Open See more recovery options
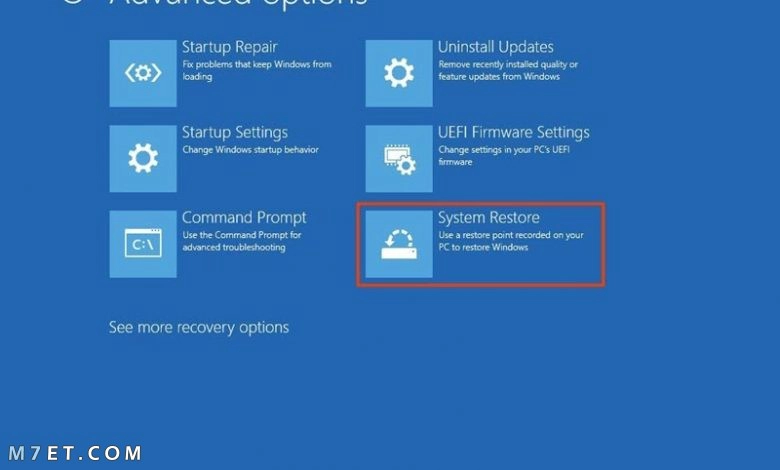780x470 pixels. click(198, 327)
